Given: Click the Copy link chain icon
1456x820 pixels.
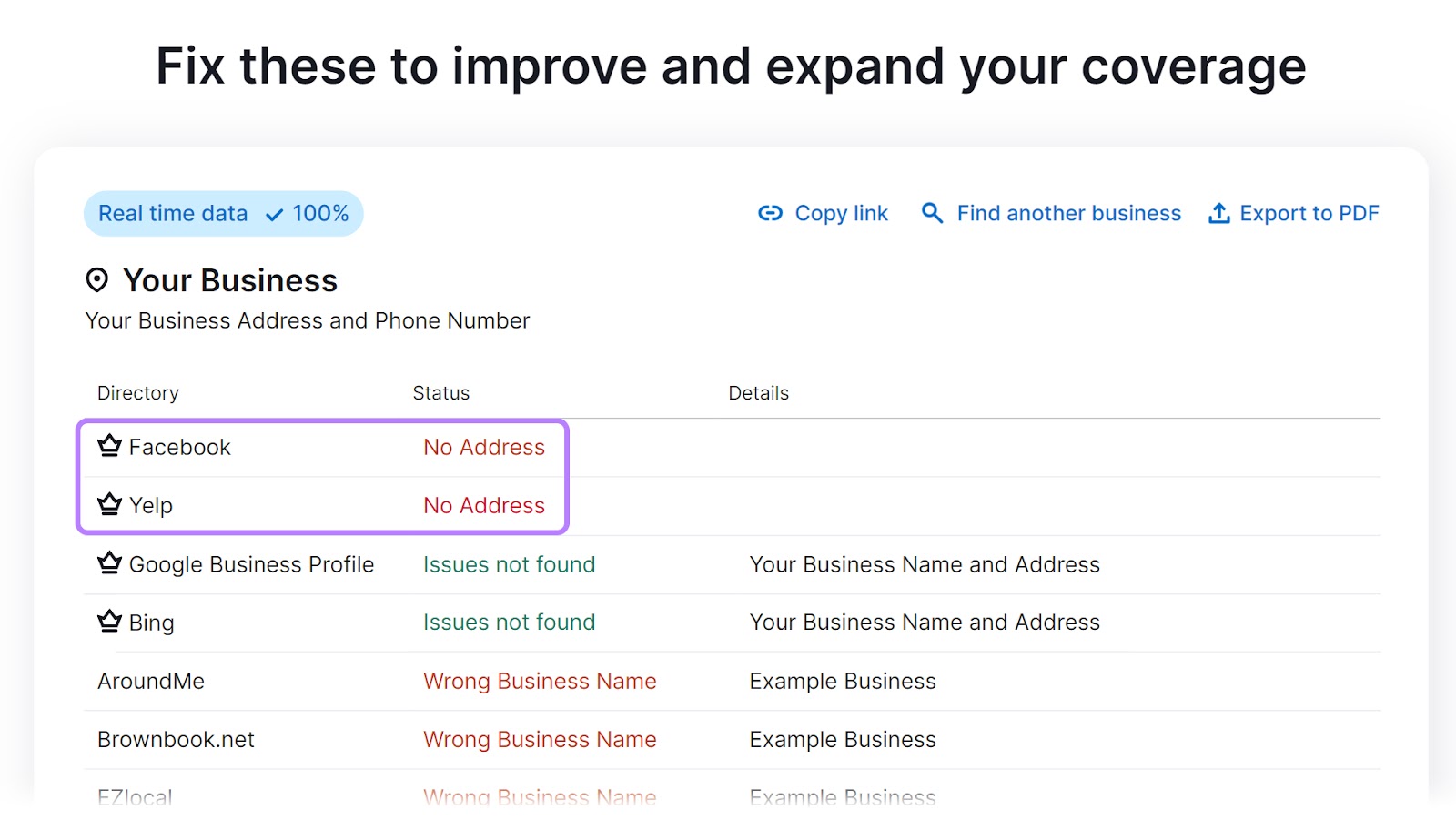Looking at the screenshot, I should pos(770,213).
